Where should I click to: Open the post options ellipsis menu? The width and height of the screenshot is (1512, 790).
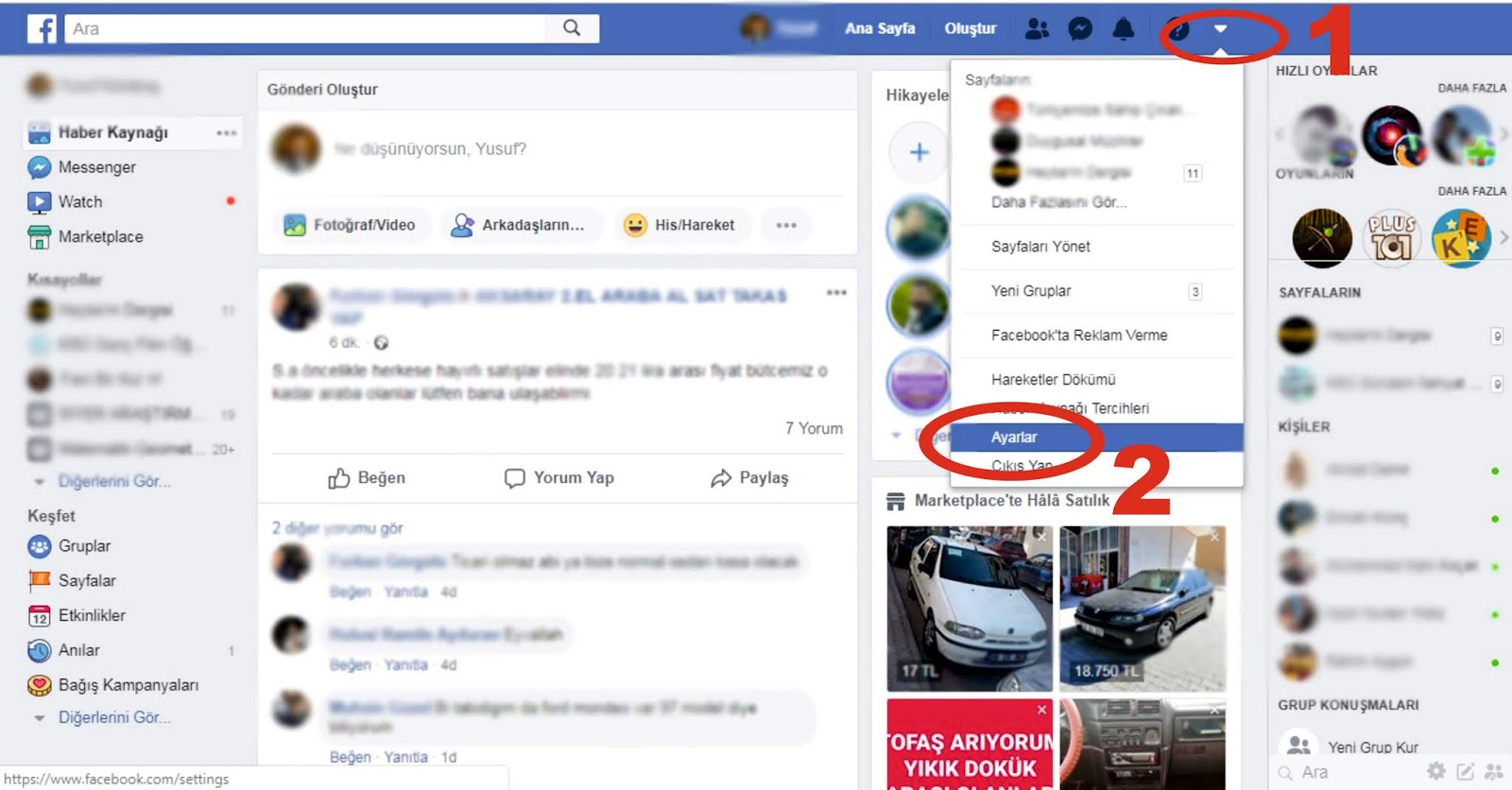(836, 292)
